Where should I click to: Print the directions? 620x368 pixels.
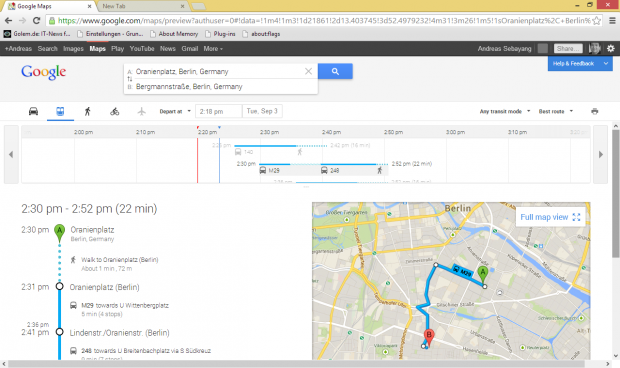(595, 111)
